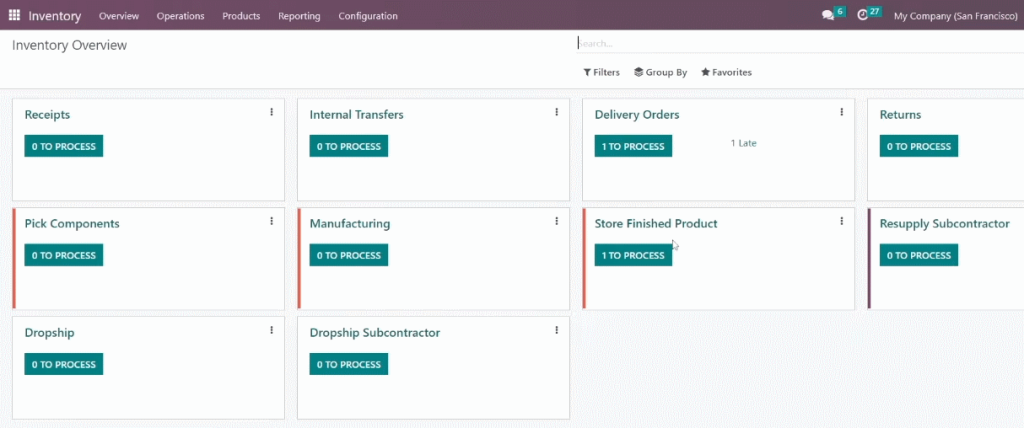
Task: Focus the Search input field
Action: [x=800, y=44]
